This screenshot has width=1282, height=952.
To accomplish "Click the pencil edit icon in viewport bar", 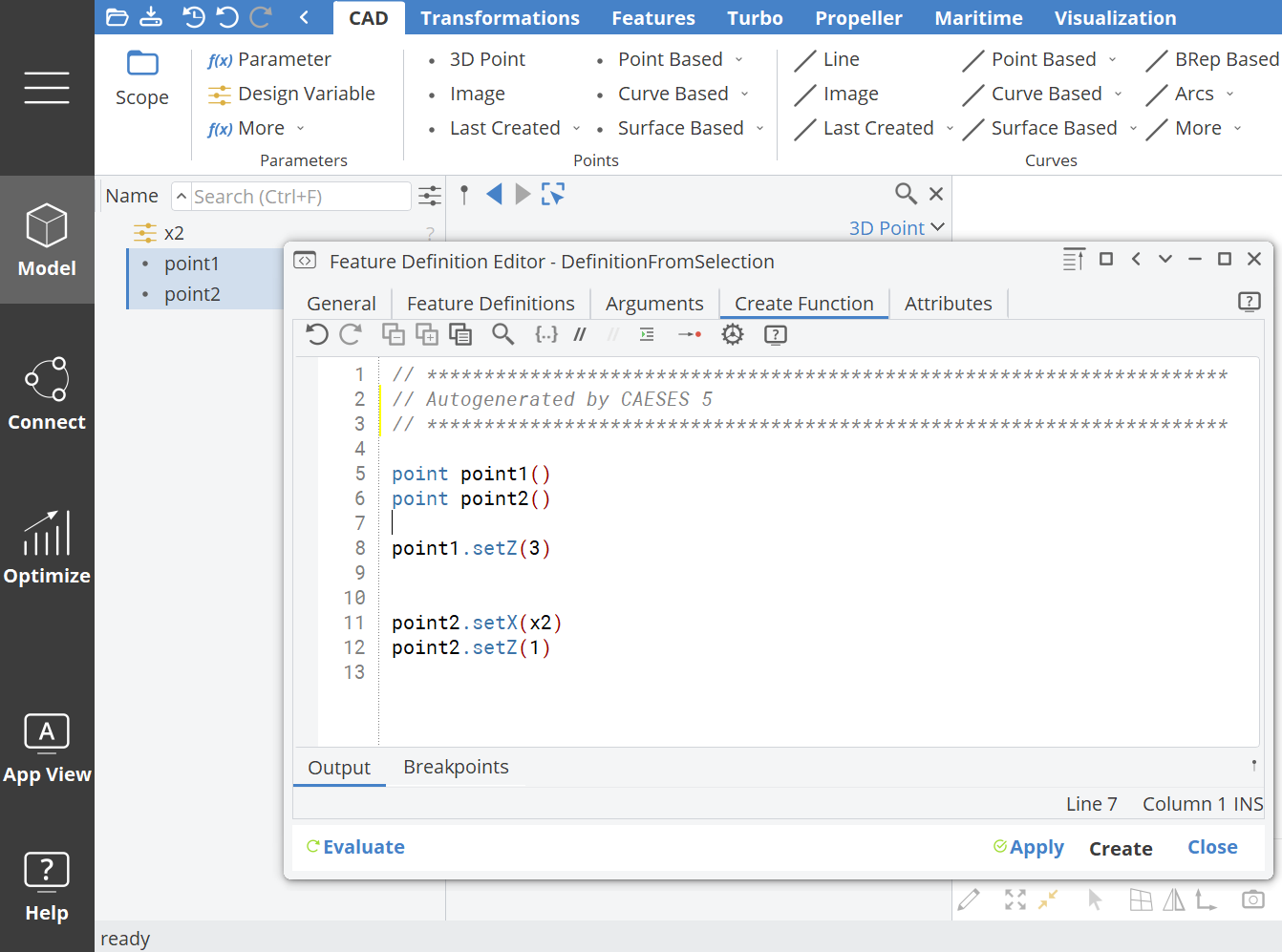I will [969, 899].
